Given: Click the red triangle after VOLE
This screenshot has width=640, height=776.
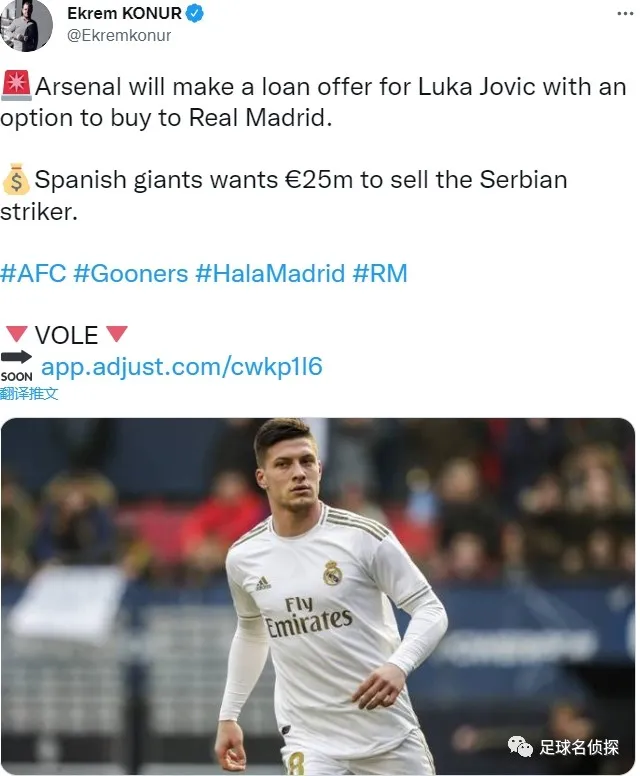Looking at the screenshot, I should coord(117,334).
